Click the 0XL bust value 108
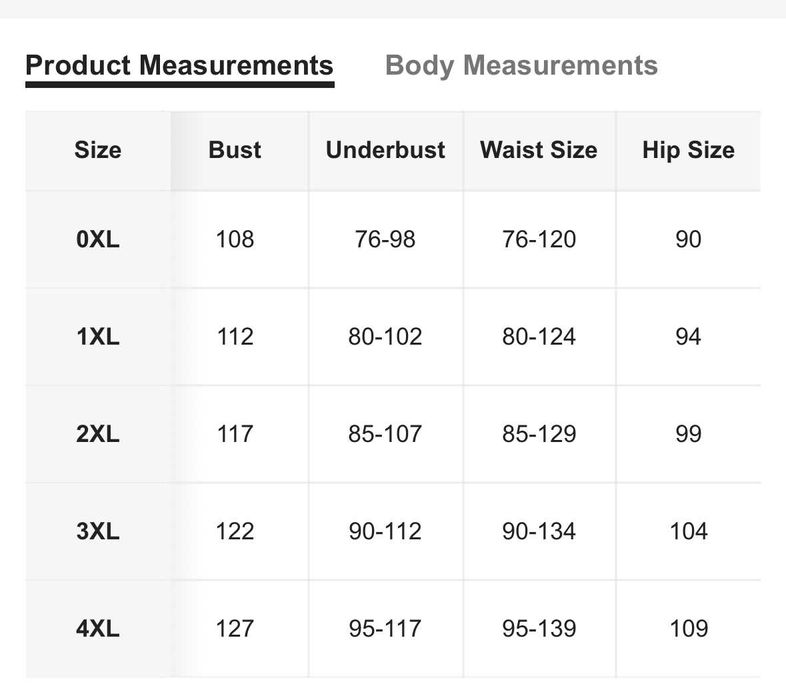The image size is (786, 700). 235,240
